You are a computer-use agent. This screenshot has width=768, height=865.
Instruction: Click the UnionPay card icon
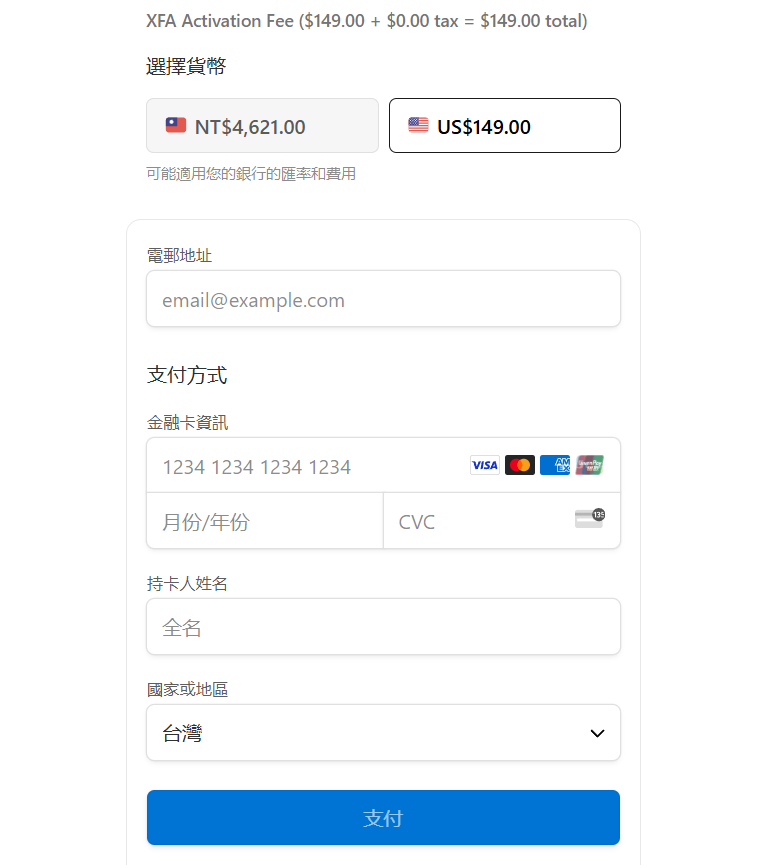point(590,465)
